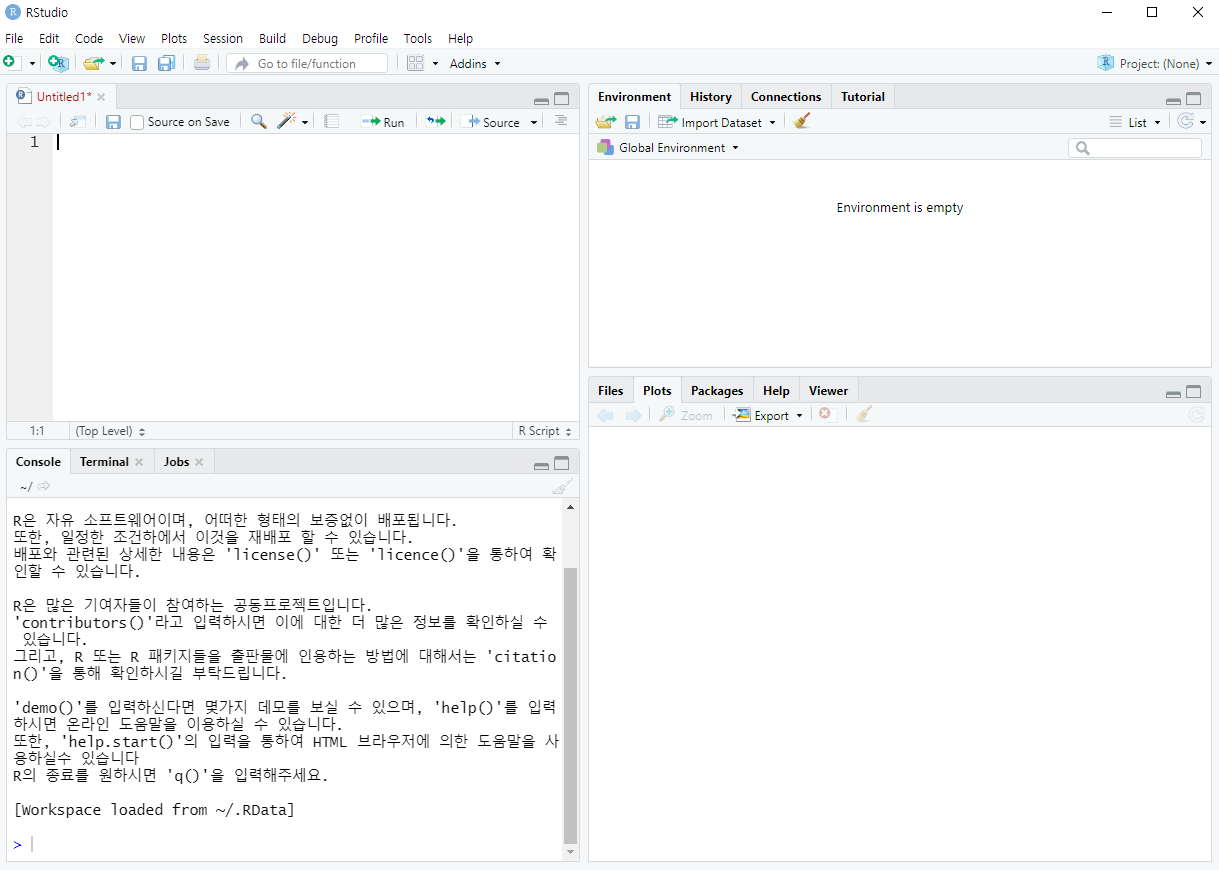
Task: Maximize the Console pane
Action: pos(562,464)
